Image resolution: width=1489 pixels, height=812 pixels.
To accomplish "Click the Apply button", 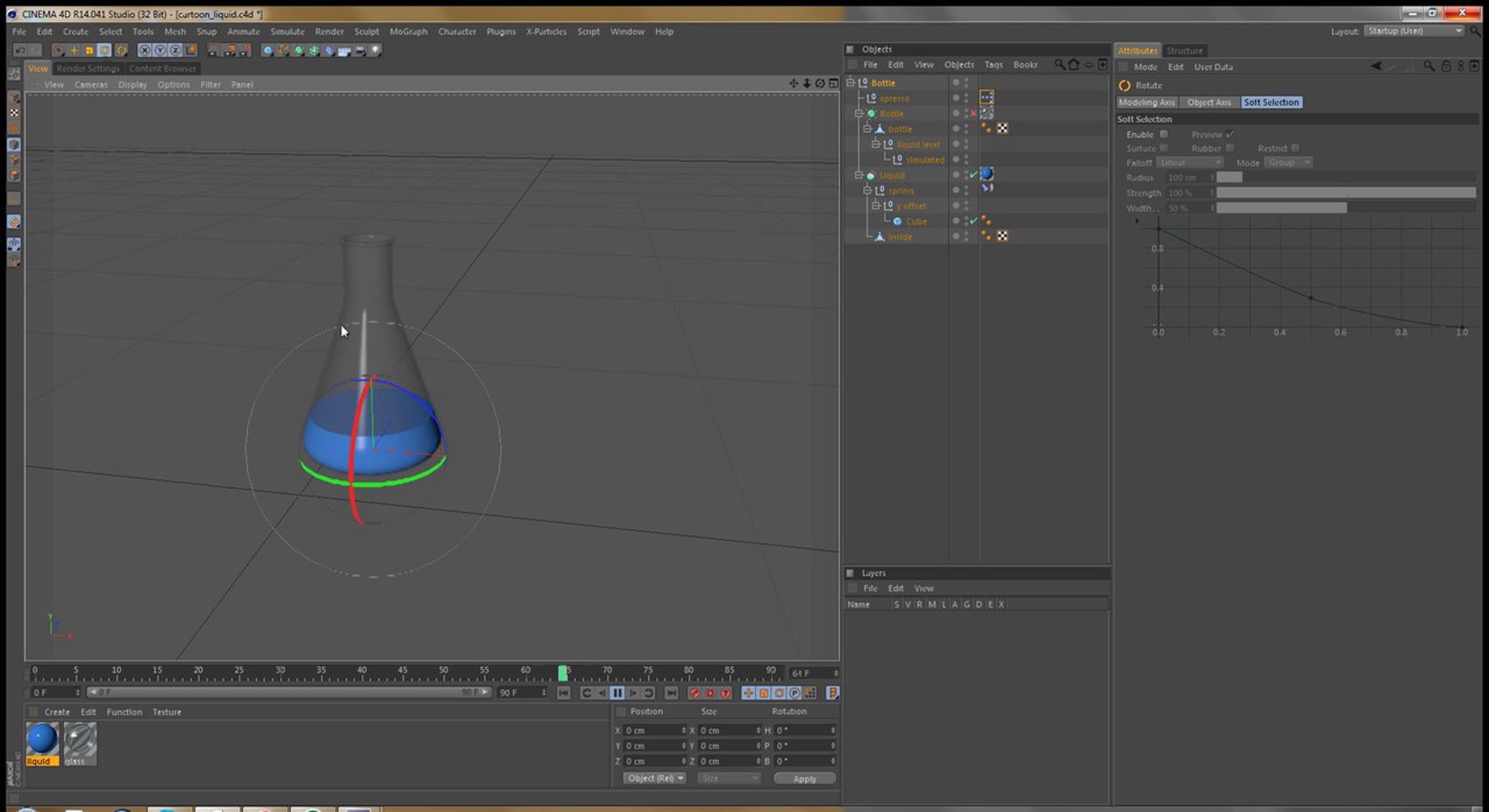I will point(805,779).
